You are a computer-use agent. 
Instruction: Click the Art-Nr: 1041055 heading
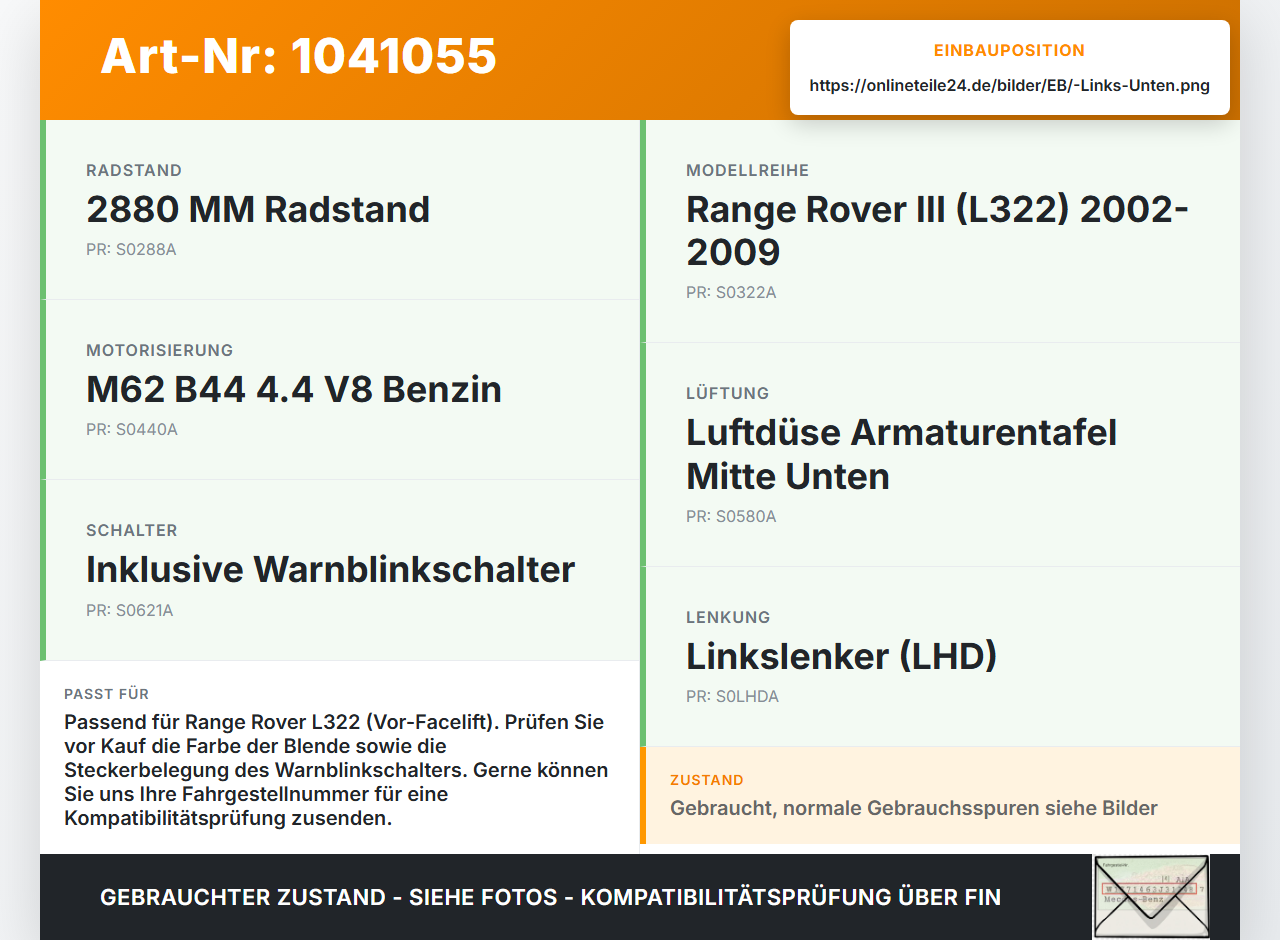(298, 56)
